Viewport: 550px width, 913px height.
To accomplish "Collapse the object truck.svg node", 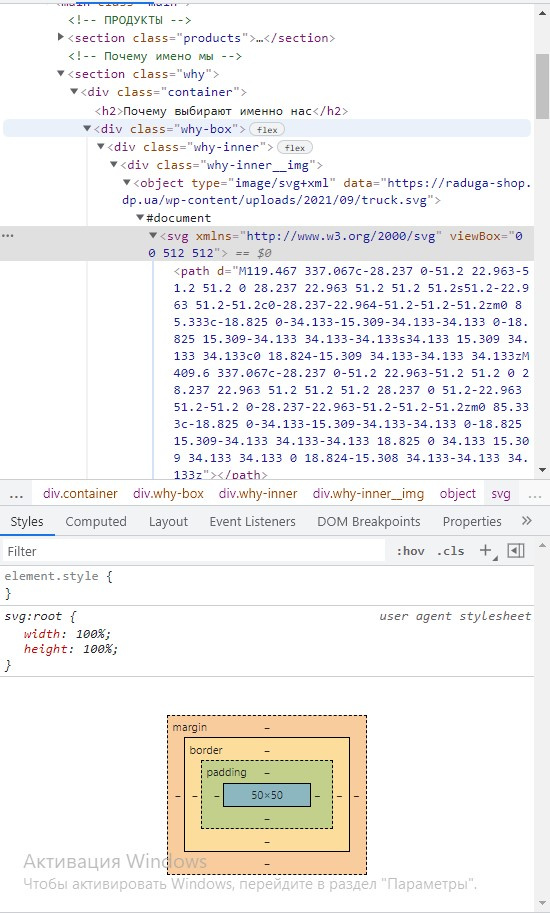I will [127, 182].
